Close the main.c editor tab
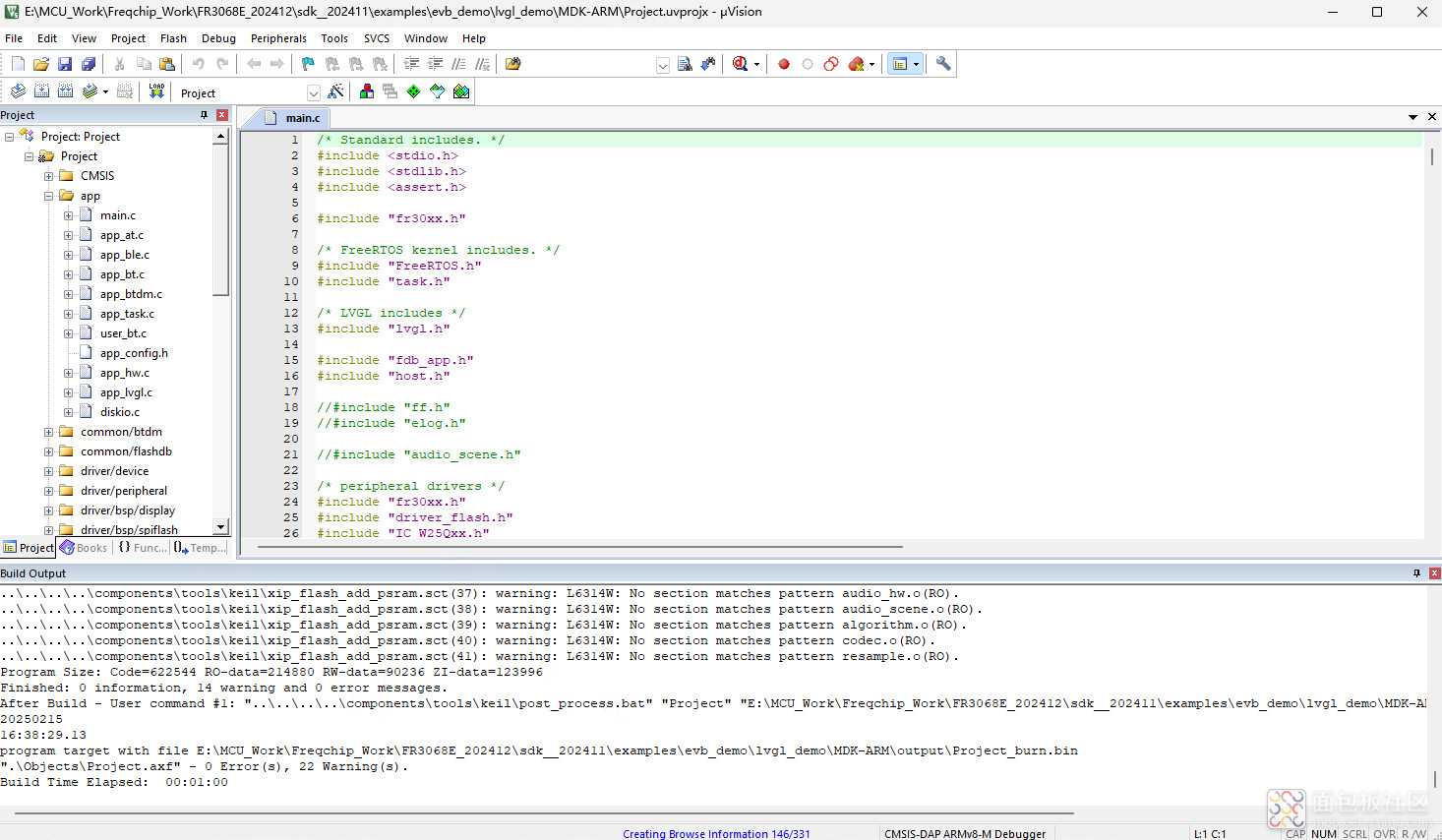This screenshot has height=840, width=1442. tap(1431, 116)
